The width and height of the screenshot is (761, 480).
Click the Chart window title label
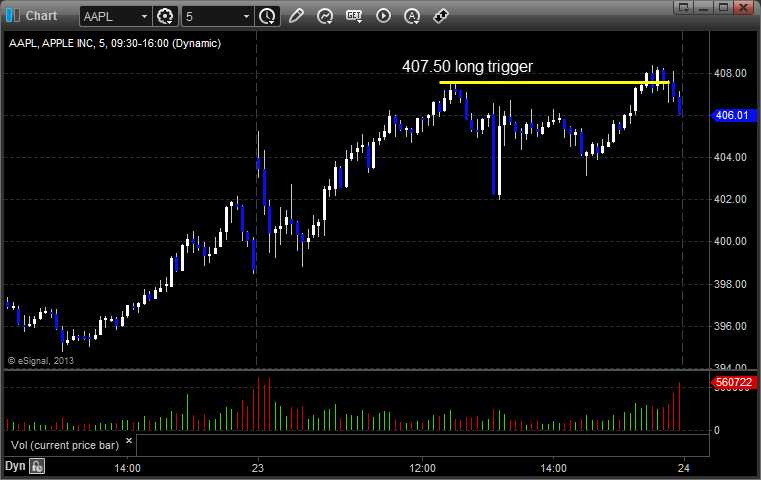41,16
